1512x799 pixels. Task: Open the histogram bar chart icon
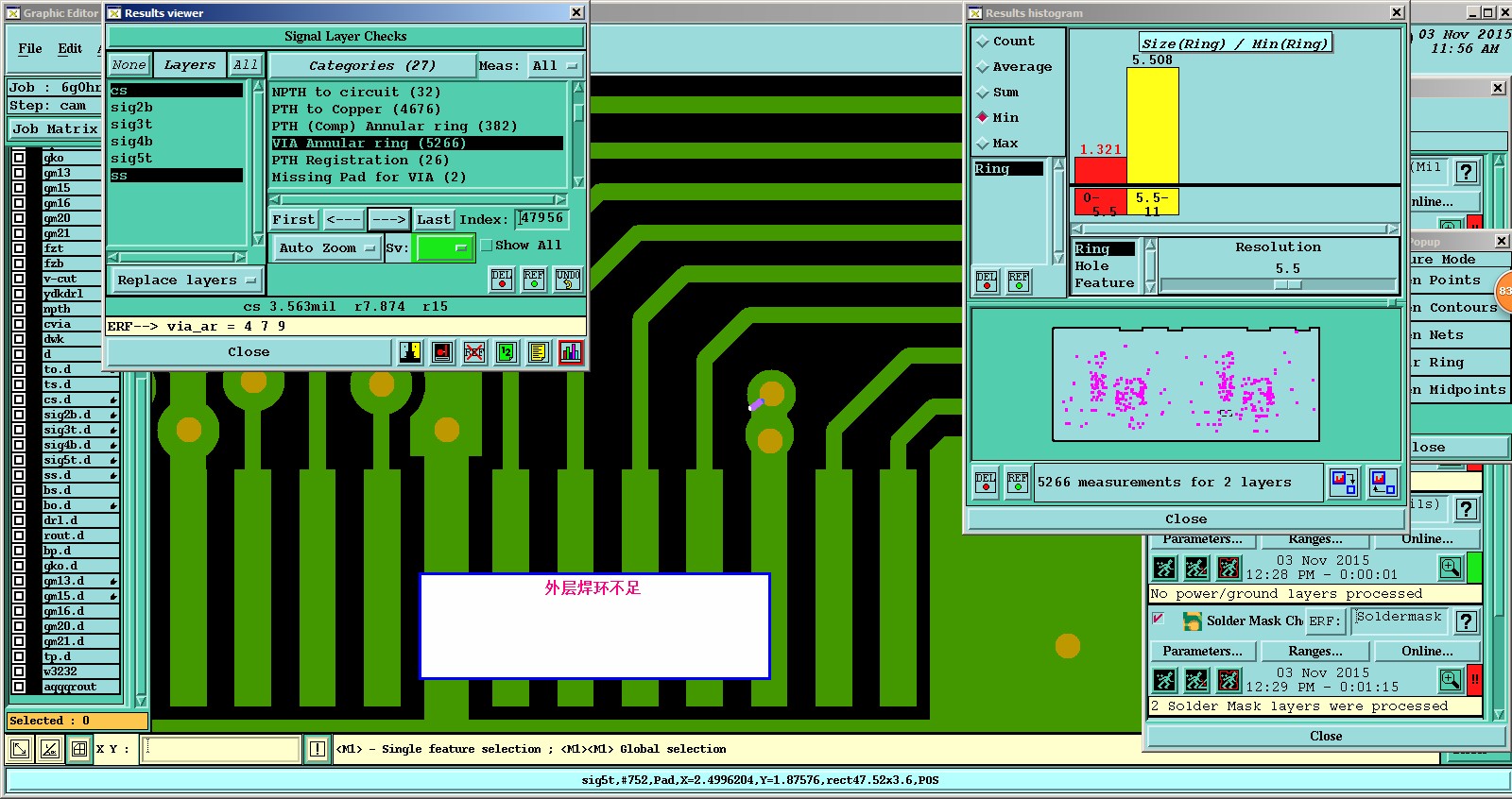(x=571, y=352)
